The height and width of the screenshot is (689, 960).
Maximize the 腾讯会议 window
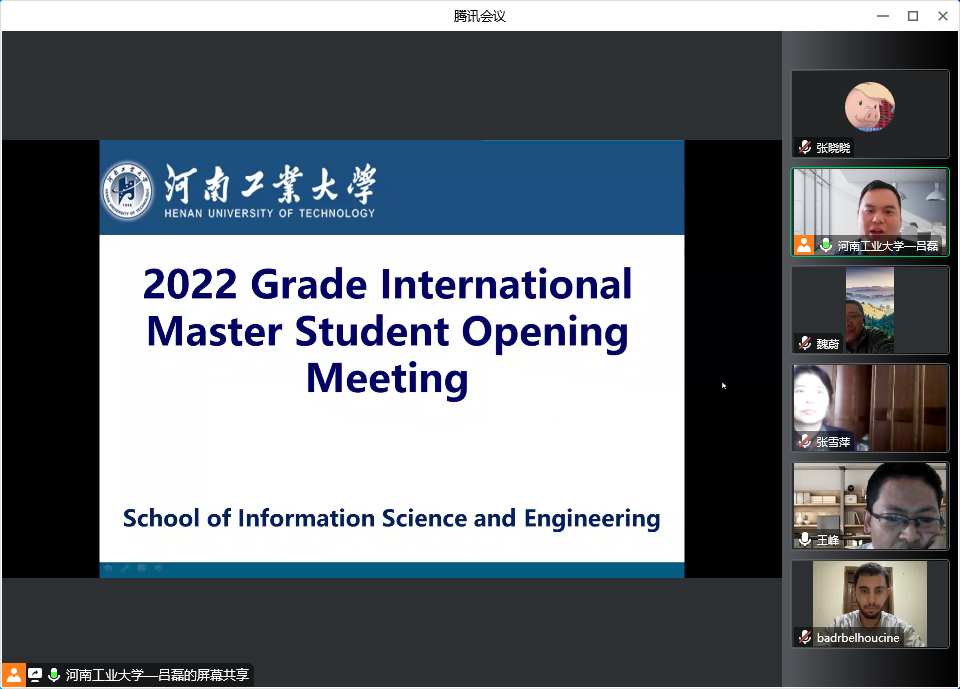pyautogui.click(x=912, y=15)
